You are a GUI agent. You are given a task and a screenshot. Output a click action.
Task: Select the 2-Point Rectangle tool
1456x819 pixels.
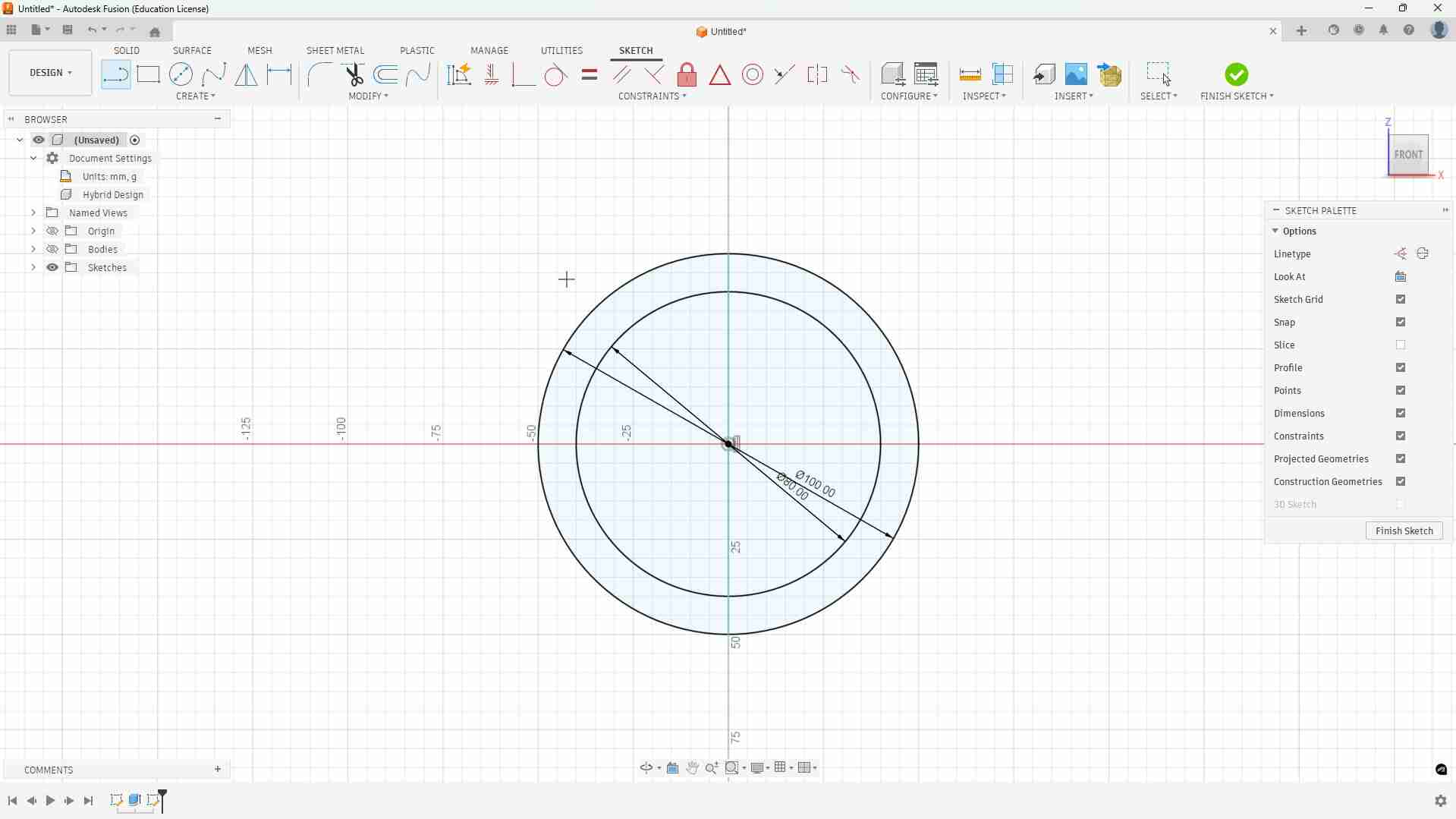(149, 74)
